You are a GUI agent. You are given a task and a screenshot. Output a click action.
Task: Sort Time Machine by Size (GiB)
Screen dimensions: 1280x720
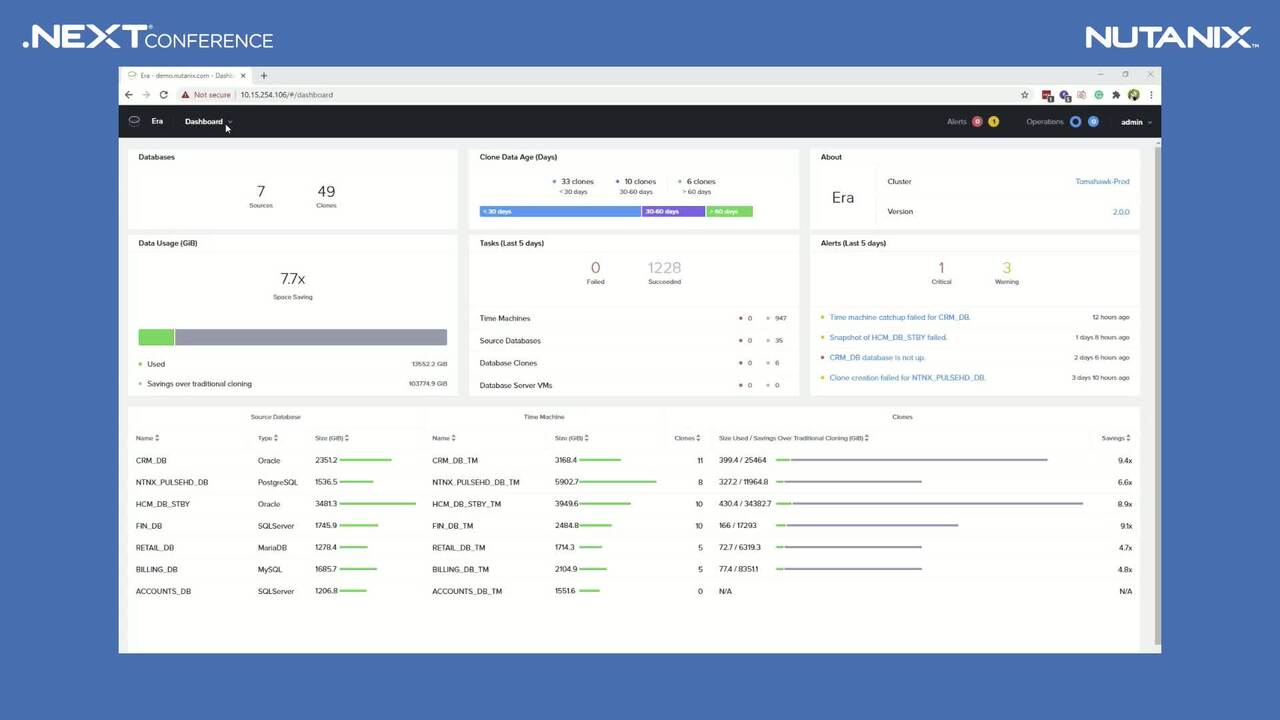(x=572, y=438)
